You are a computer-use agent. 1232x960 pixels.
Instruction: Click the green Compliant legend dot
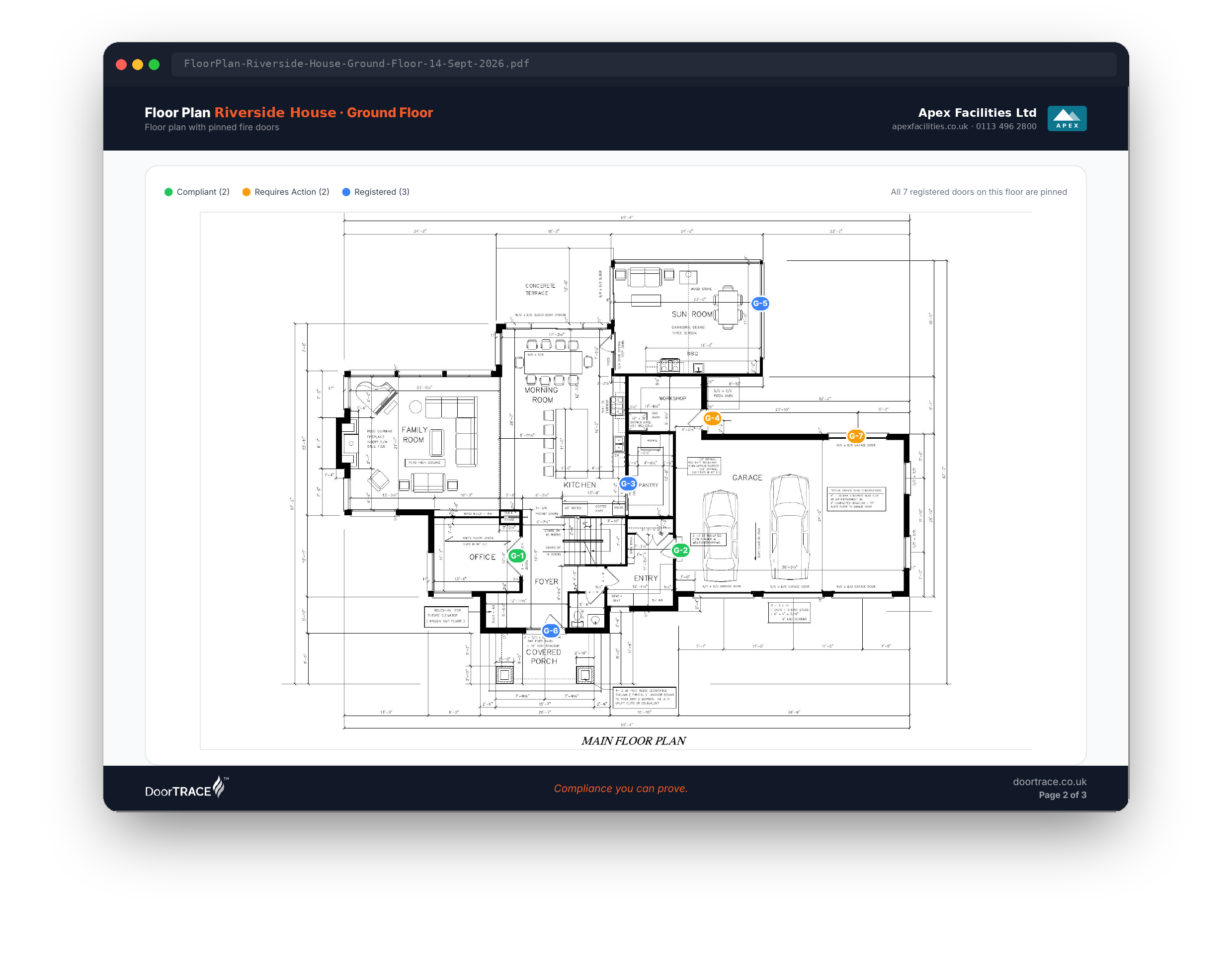pyautogui.click(x=168, y=192)
